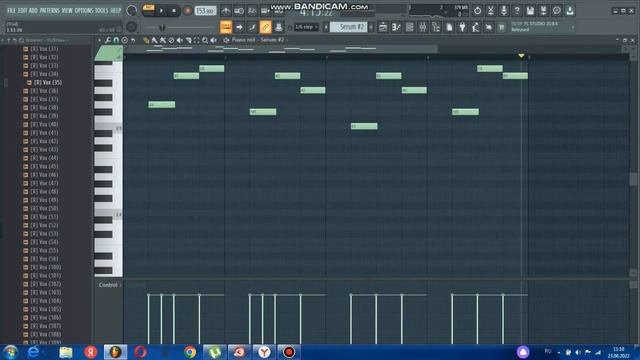Select Vox (35) in browser
The width and height of the screenshot is (640, 360).
point(48,82)
